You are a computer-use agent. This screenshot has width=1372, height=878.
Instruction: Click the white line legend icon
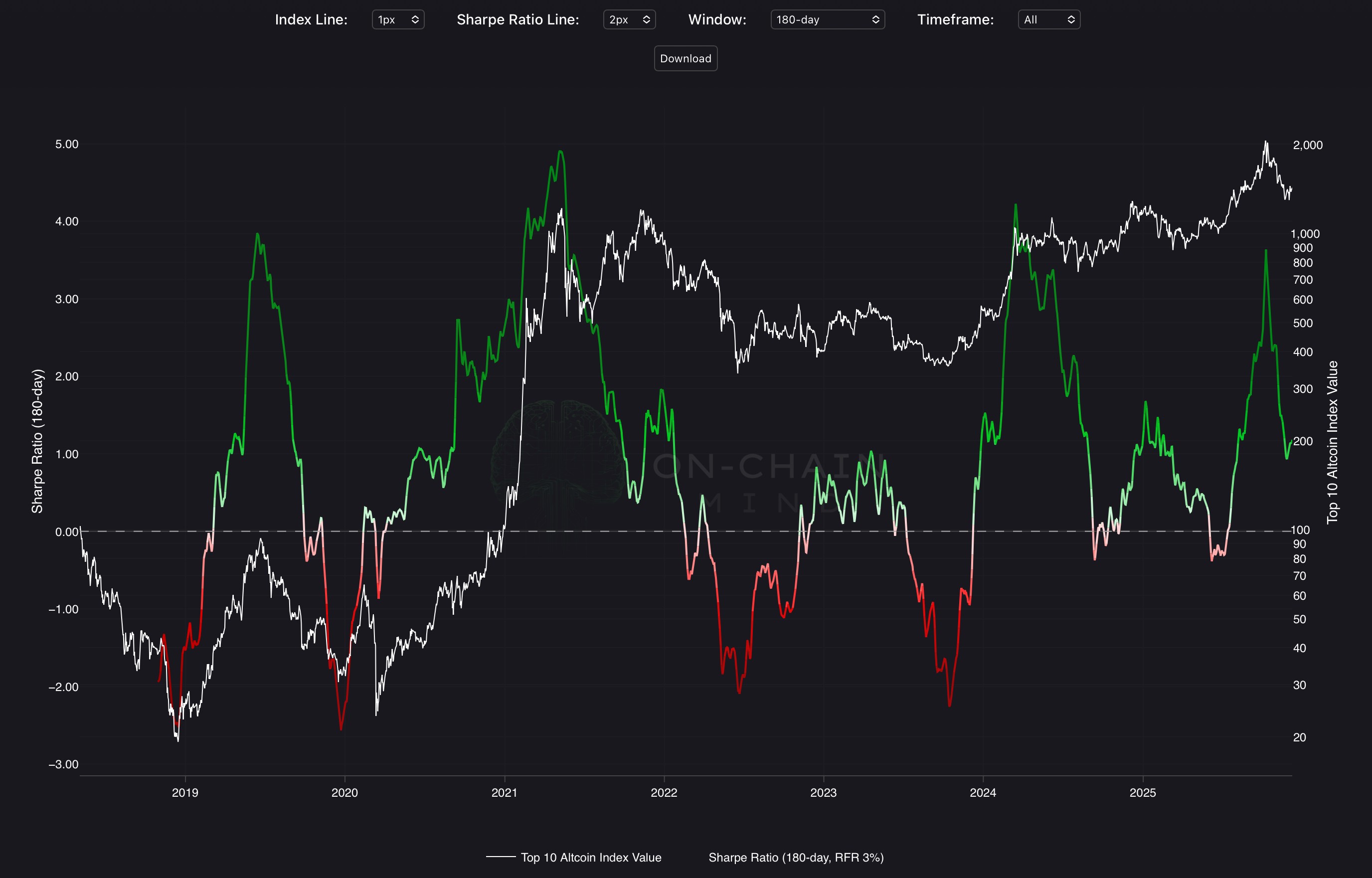[x=501, y=857]
